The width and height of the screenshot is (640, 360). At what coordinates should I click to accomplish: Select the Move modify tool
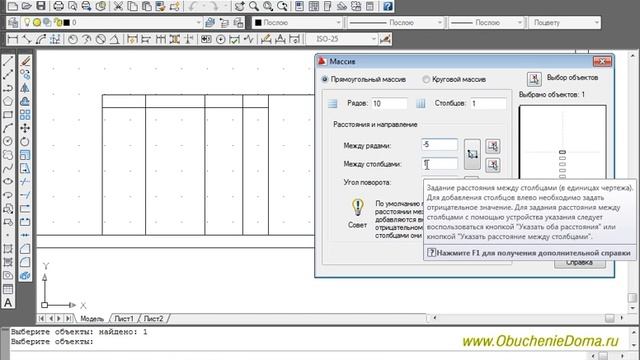pyautogui.click(x=25, y=128)
